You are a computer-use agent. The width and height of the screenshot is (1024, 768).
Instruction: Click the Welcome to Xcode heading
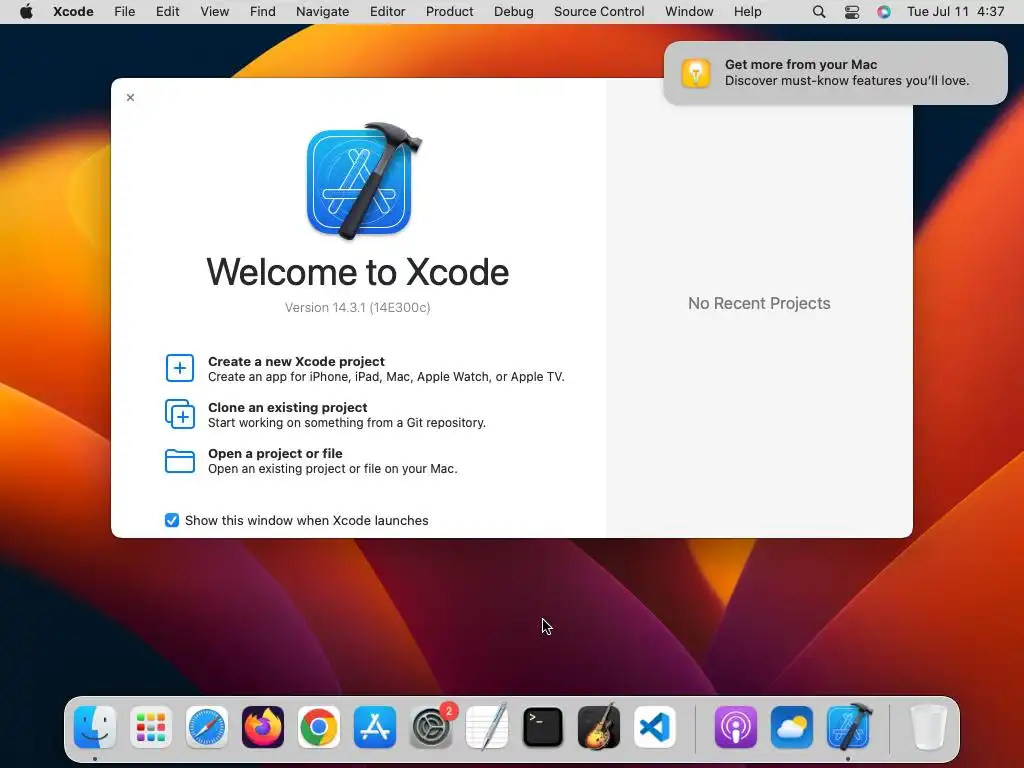click(358, 272)
